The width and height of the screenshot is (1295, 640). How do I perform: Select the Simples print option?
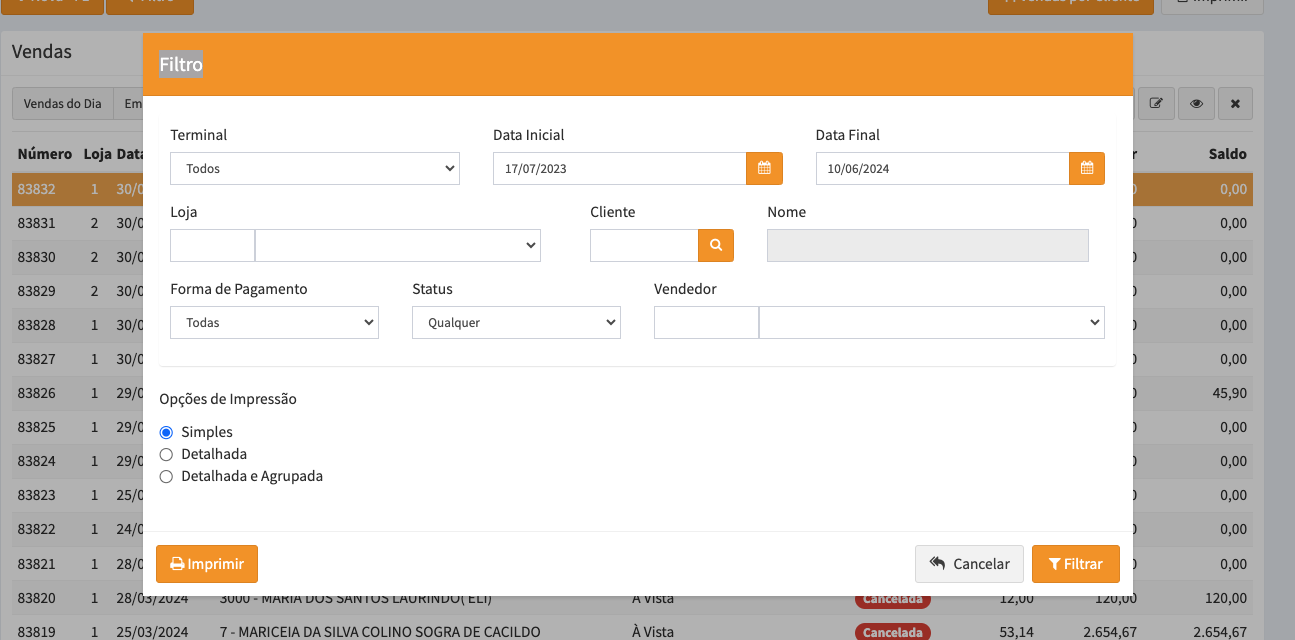tap(167, 432)
